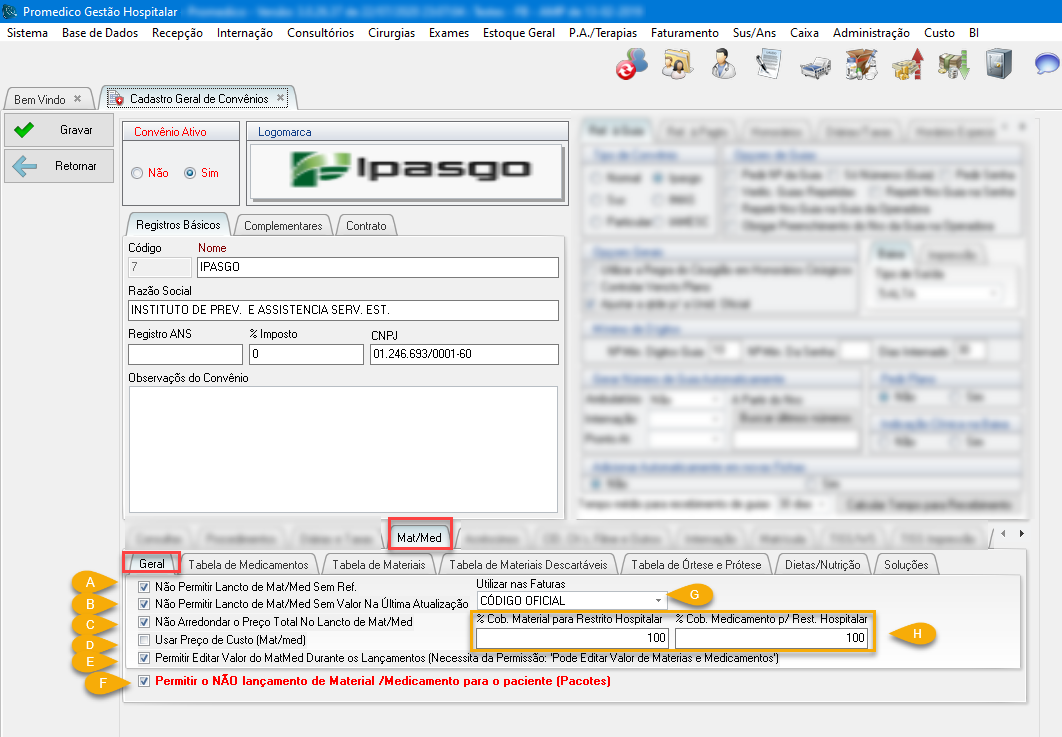Screen dimensions: 1062x737
Task: Uncheck 'Não Permitir Lancto de Mat/Med Sem Ref.'
Action: tap(145, 587)
